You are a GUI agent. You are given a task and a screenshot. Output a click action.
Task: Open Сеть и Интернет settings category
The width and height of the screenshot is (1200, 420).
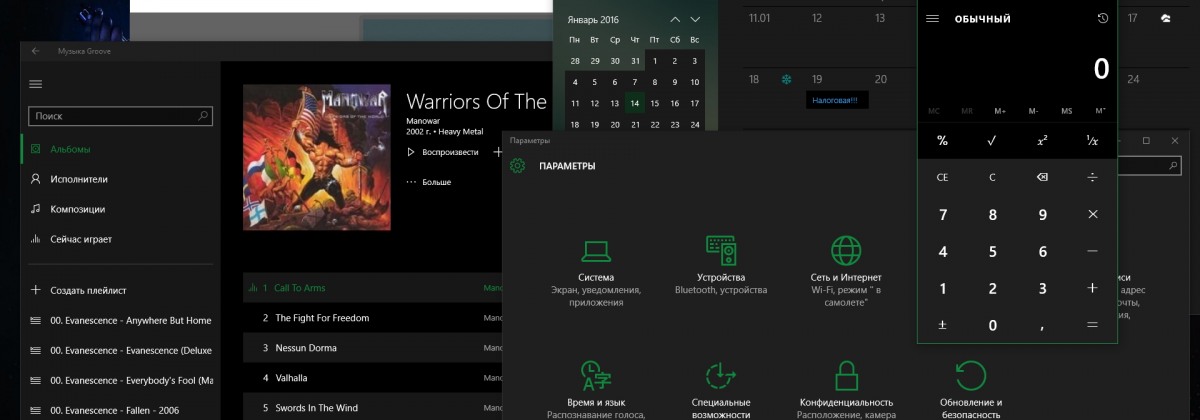pos(846,272)
